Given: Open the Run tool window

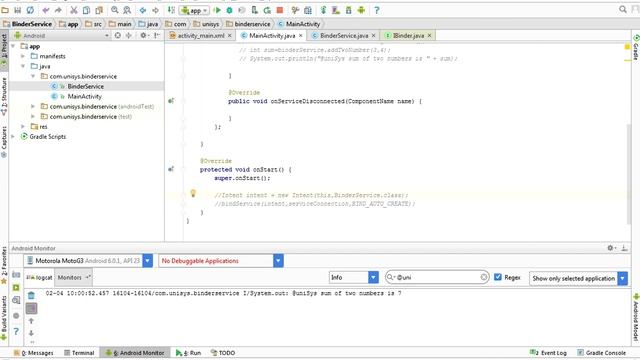Looking at the screenshot, I should click(x=189, y=353).
